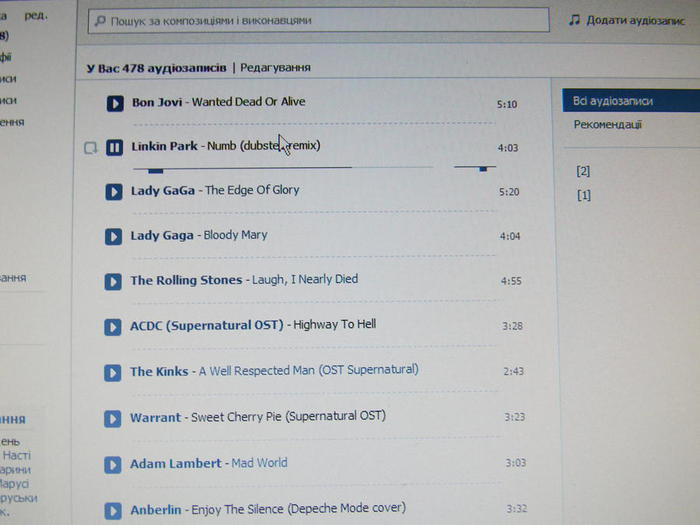Play Lady Gaga Bloody Mary
Image resolution: width=700 pixels, height=525 pixels.
click(x=113, y=237)
